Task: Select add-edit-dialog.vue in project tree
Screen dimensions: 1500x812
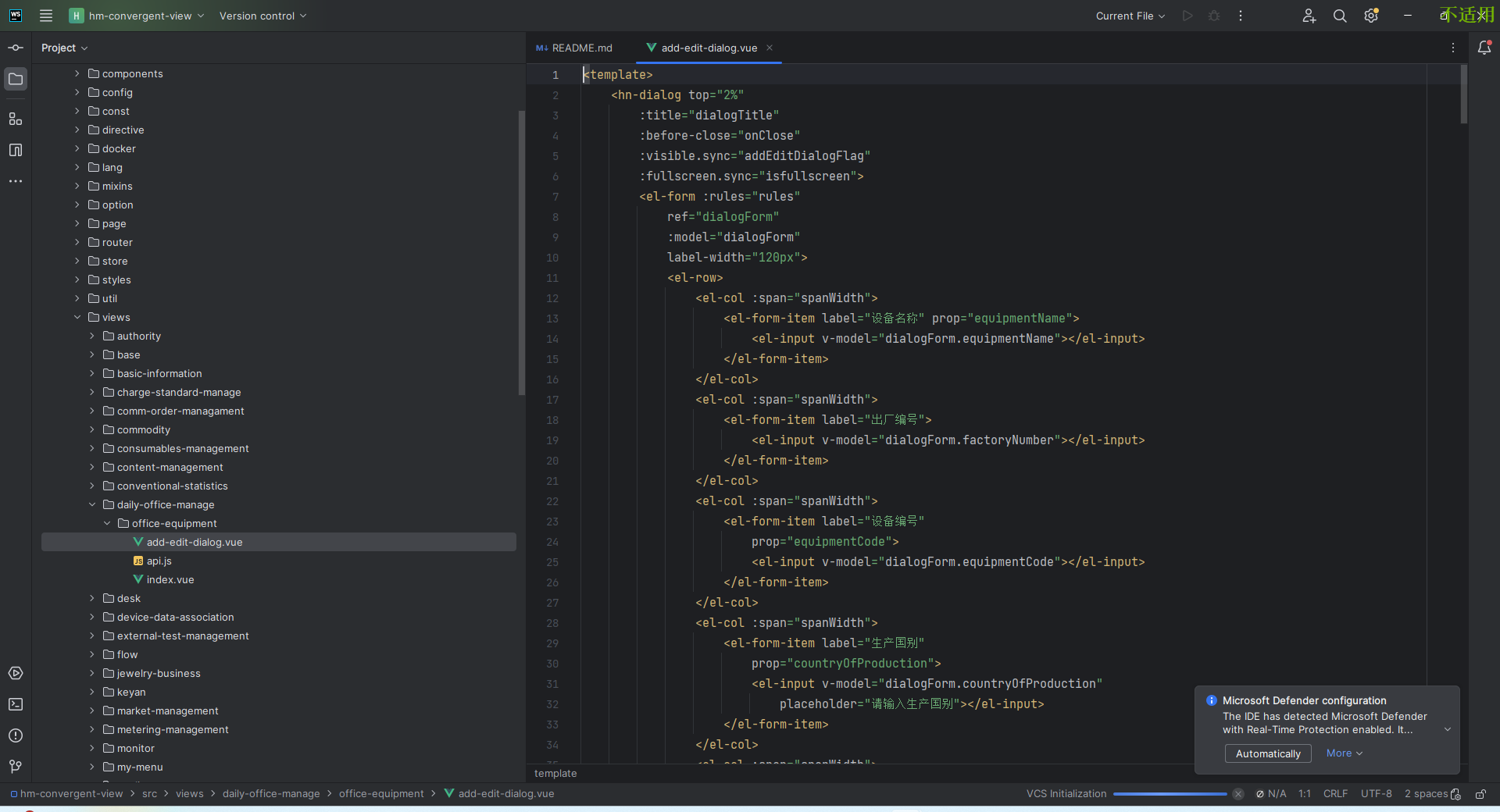Action: tap(279, 542)
